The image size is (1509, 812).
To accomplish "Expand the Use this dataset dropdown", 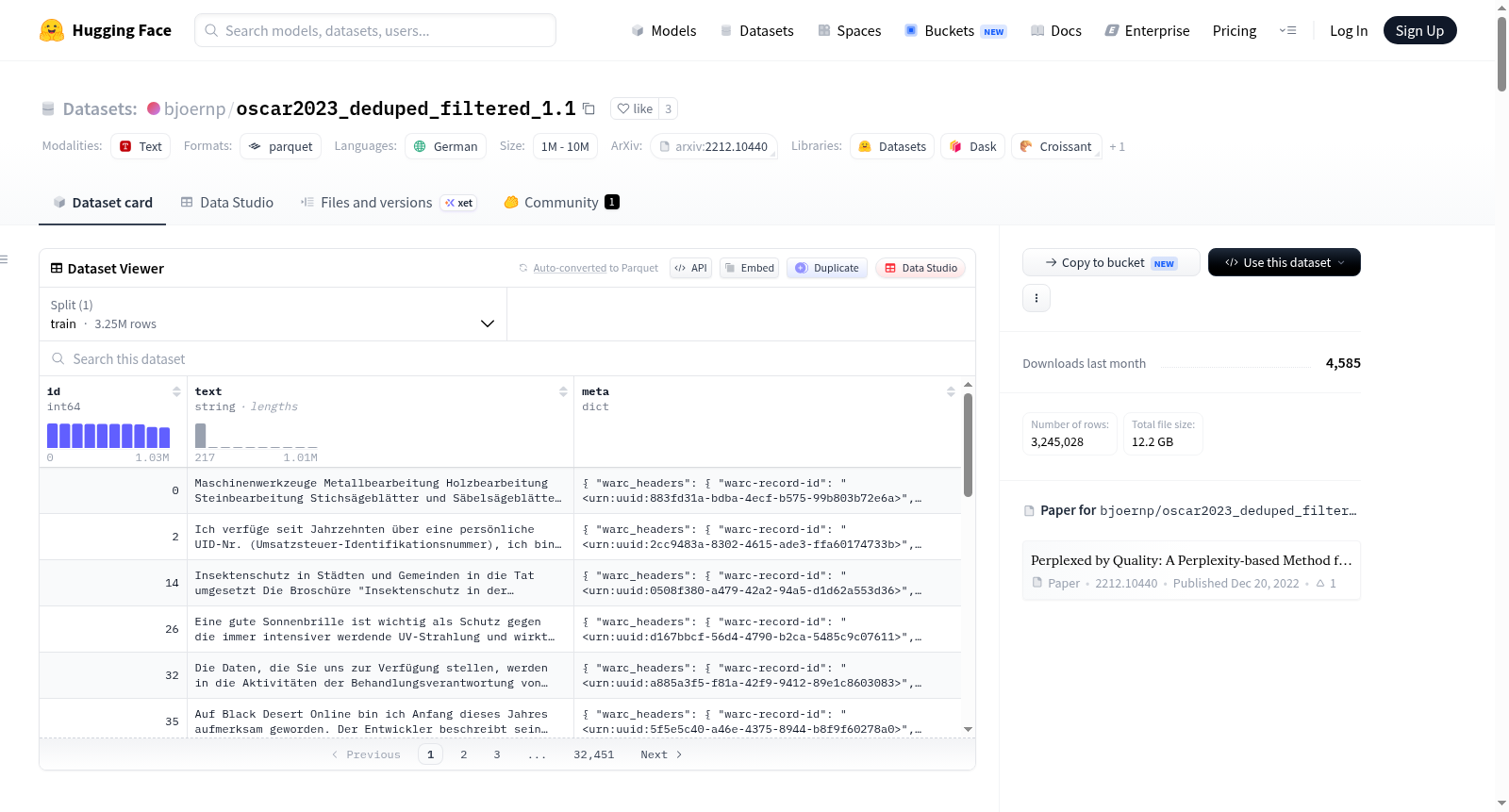I will pyautogui.click(x=1285, y=262).
